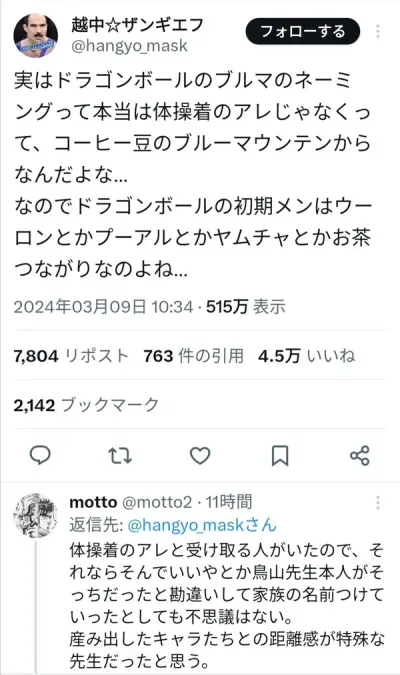
Task: Open 越中☆ザンギエフ profile avatar
Action: (36, 36)
